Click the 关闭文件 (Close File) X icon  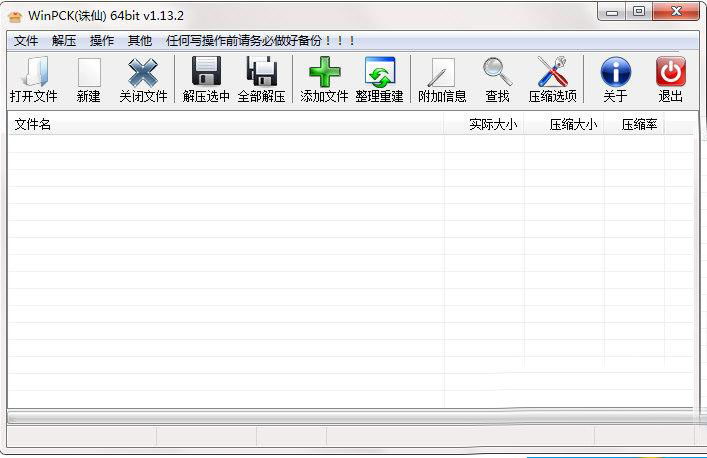click(143, 72)
